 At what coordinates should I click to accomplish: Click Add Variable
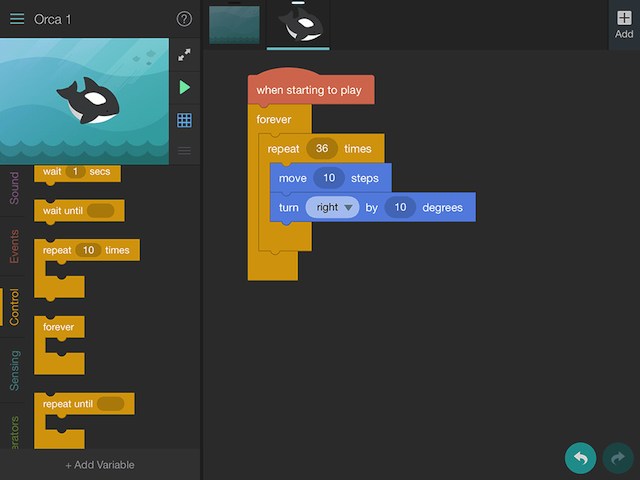(x=100, y=465)
